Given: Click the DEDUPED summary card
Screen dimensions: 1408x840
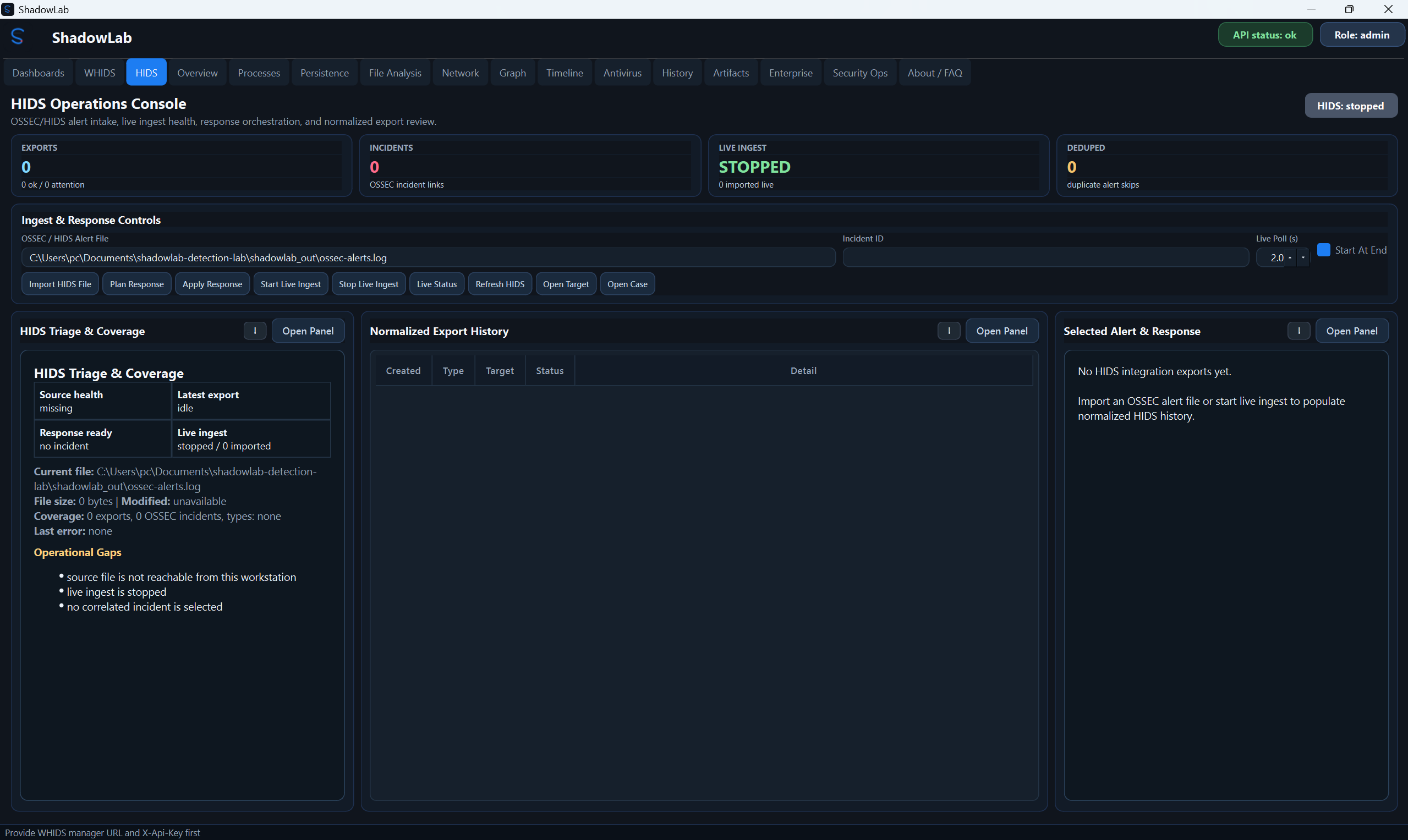Looking at the screenshot, I should (x=1228, y=166).
